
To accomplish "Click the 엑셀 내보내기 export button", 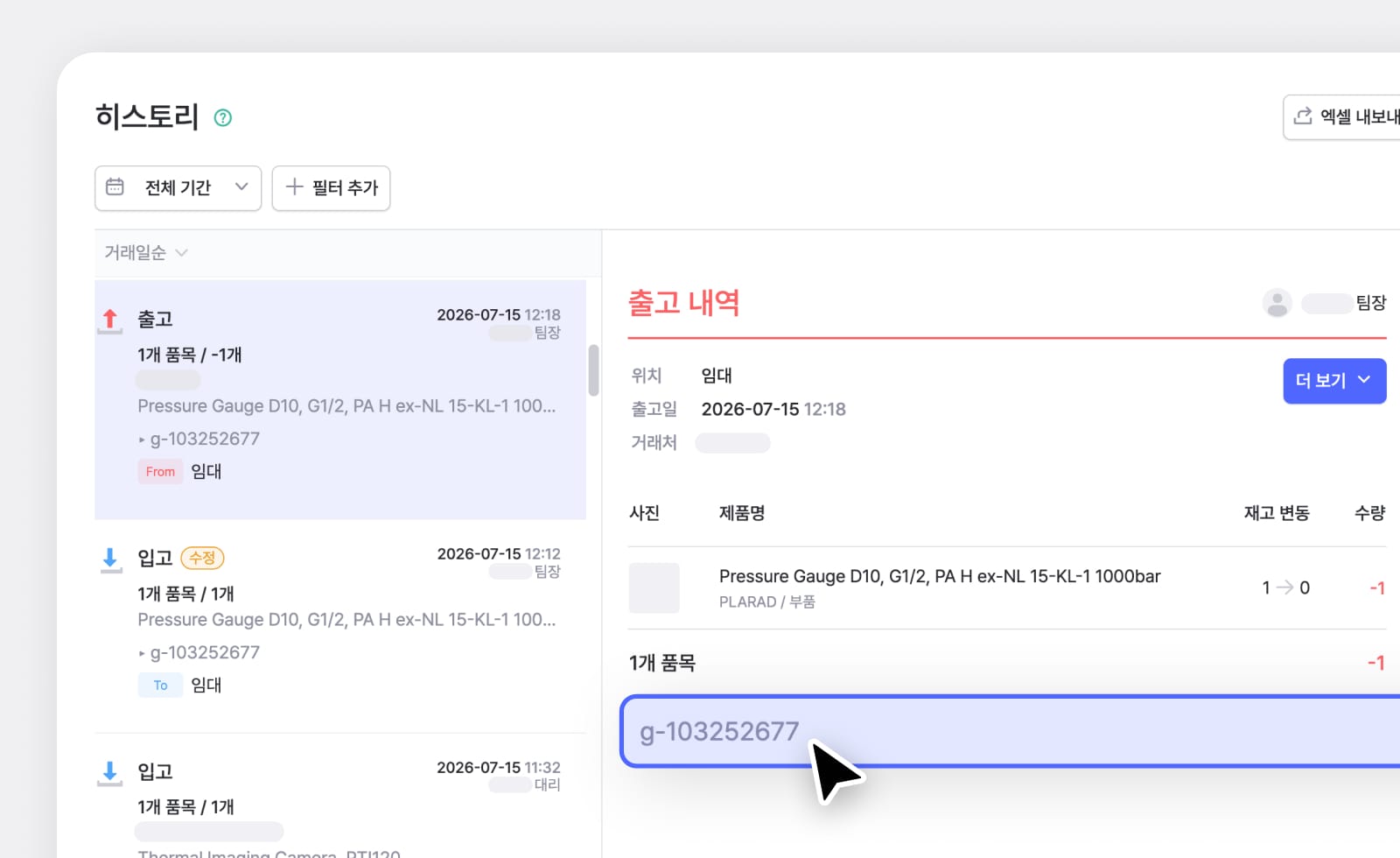I will pos(1342,116).
